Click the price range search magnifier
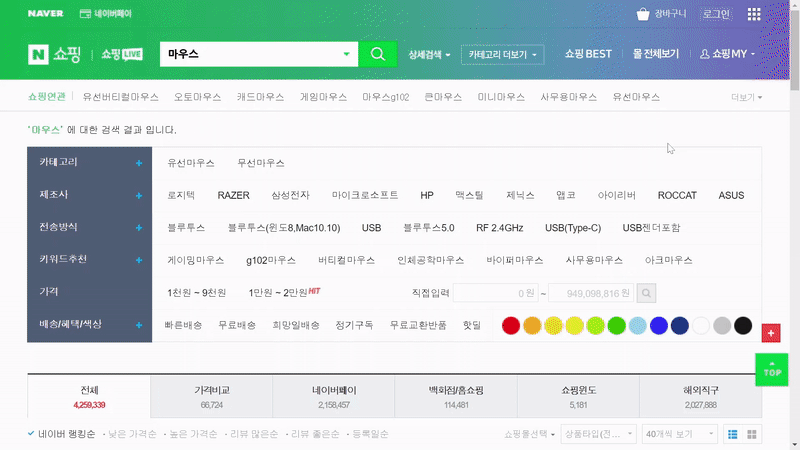 [x=647, y=293]
